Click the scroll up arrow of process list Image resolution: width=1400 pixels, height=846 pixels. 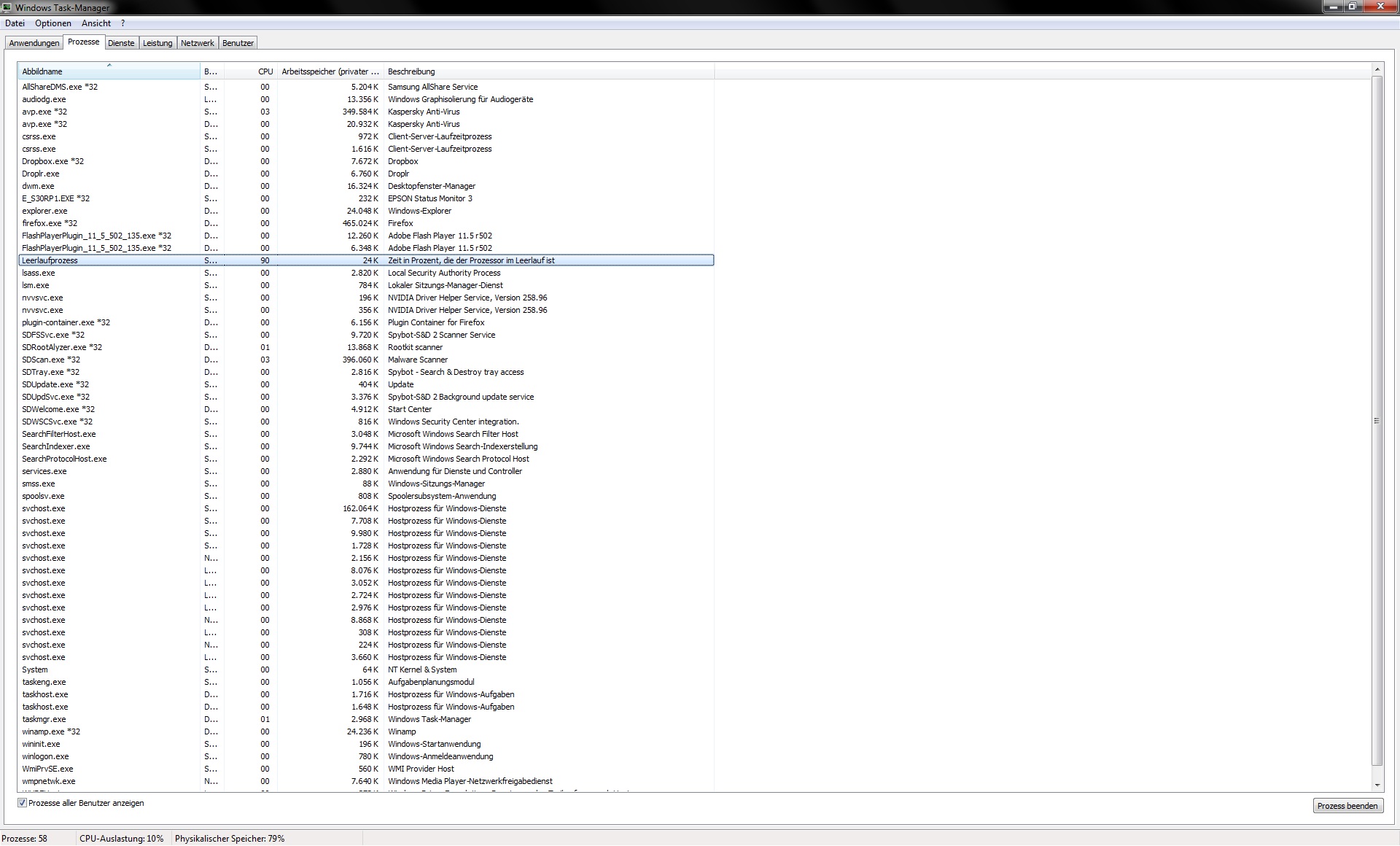[x=1377, y=70]
